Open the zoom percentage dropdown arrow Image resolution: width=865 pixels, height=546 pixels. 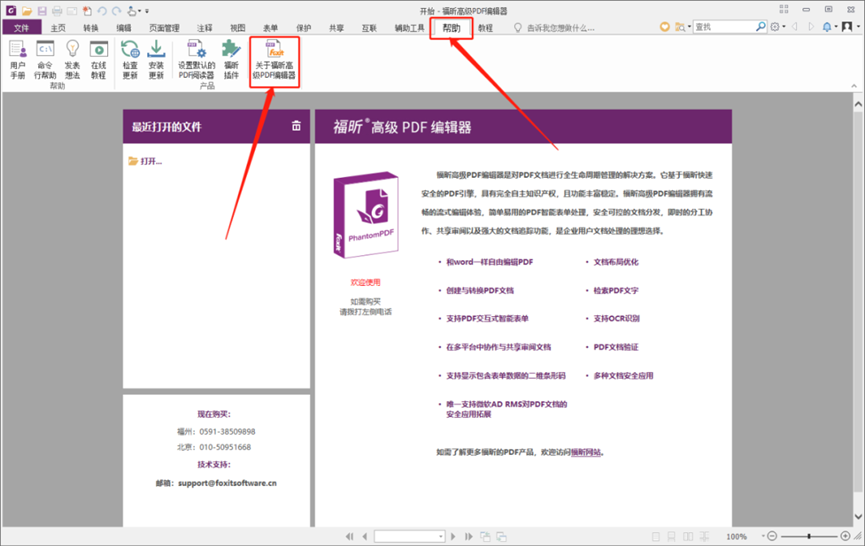(x=763, y=536)
